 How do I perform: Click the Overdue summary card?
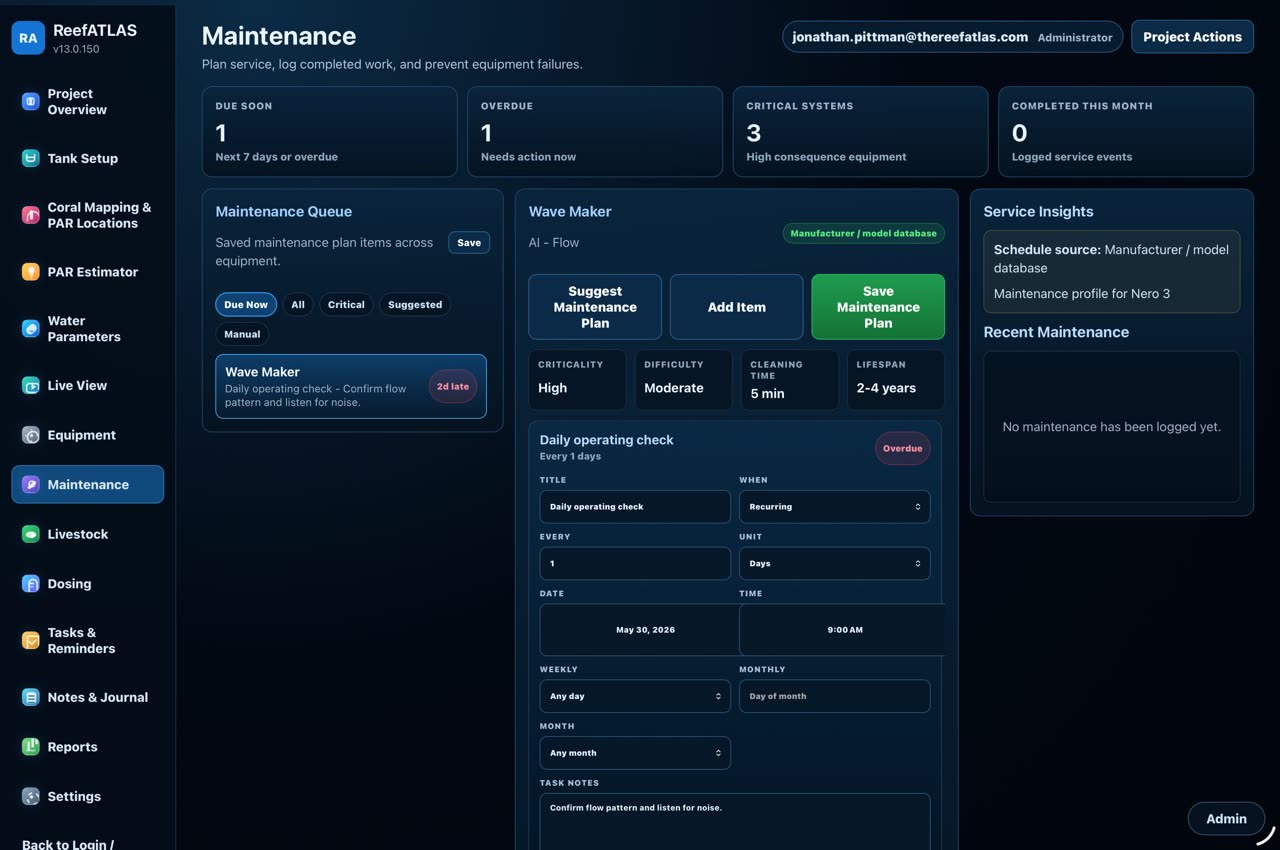click(595, 132)
